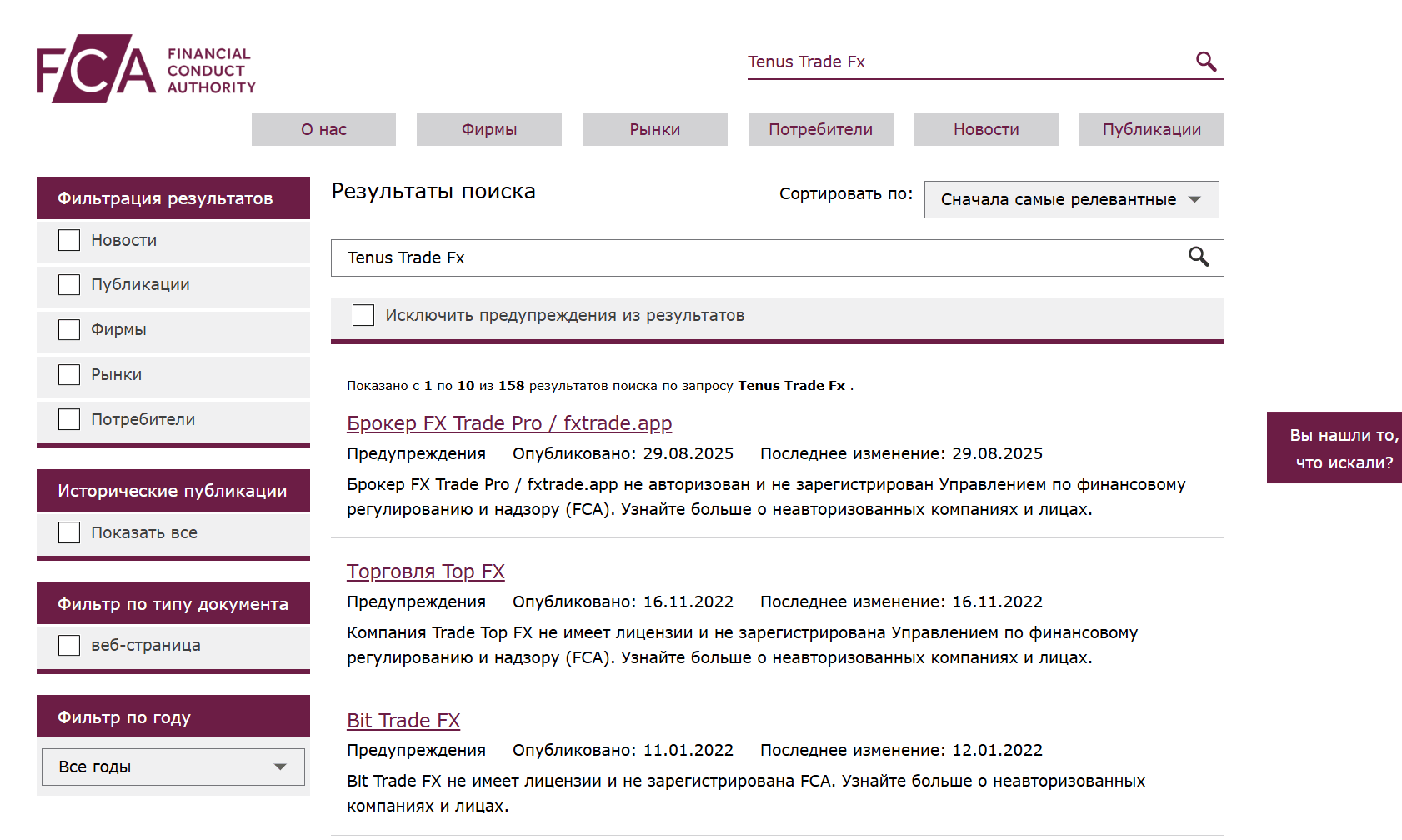The image size is (1402, 840).
Task: Enable the Рынки filter checkbox
Action: pos(69,375)
